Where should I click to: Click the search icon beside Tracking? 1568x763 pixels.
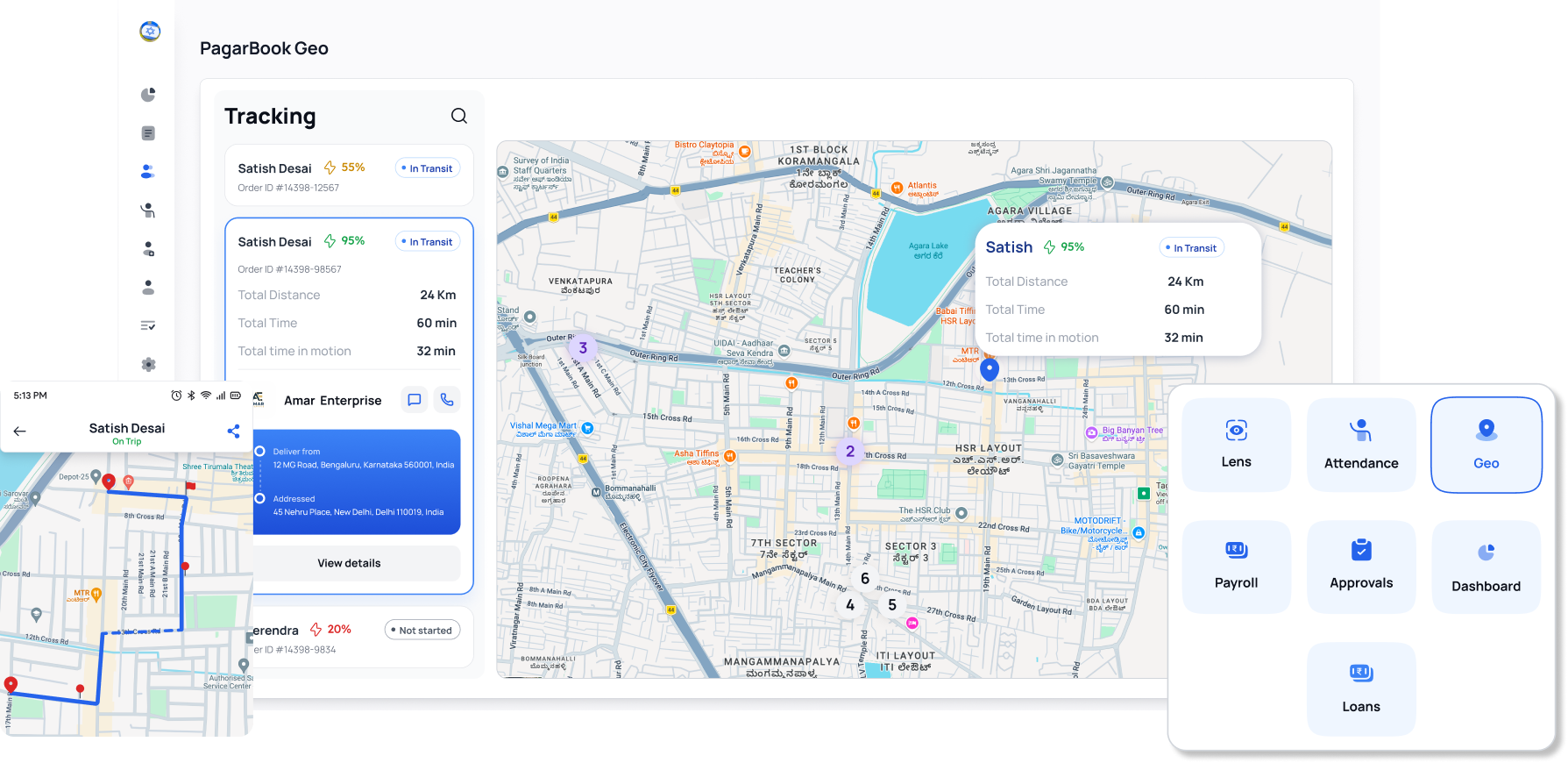(459, 116)
